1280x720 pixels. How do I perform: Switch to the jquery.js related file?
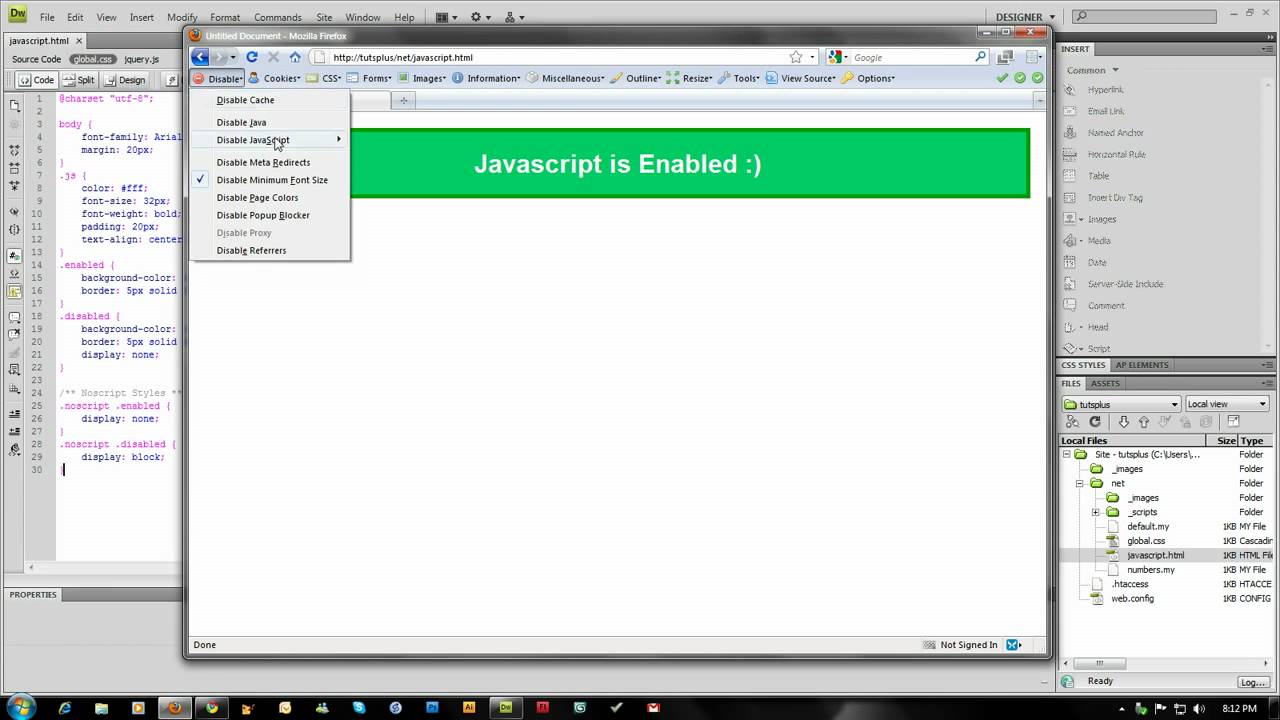click(141, 59)
